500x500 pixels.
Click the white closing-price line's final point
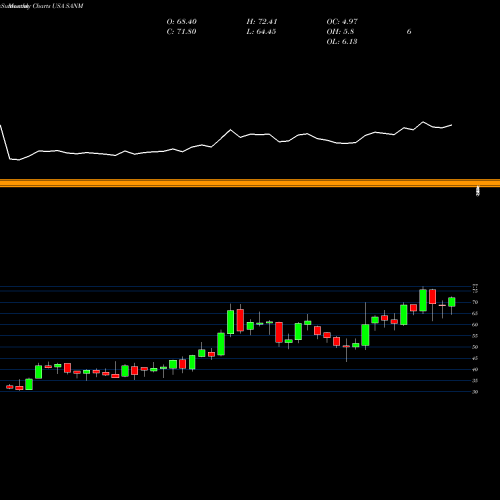pos(452,125)
